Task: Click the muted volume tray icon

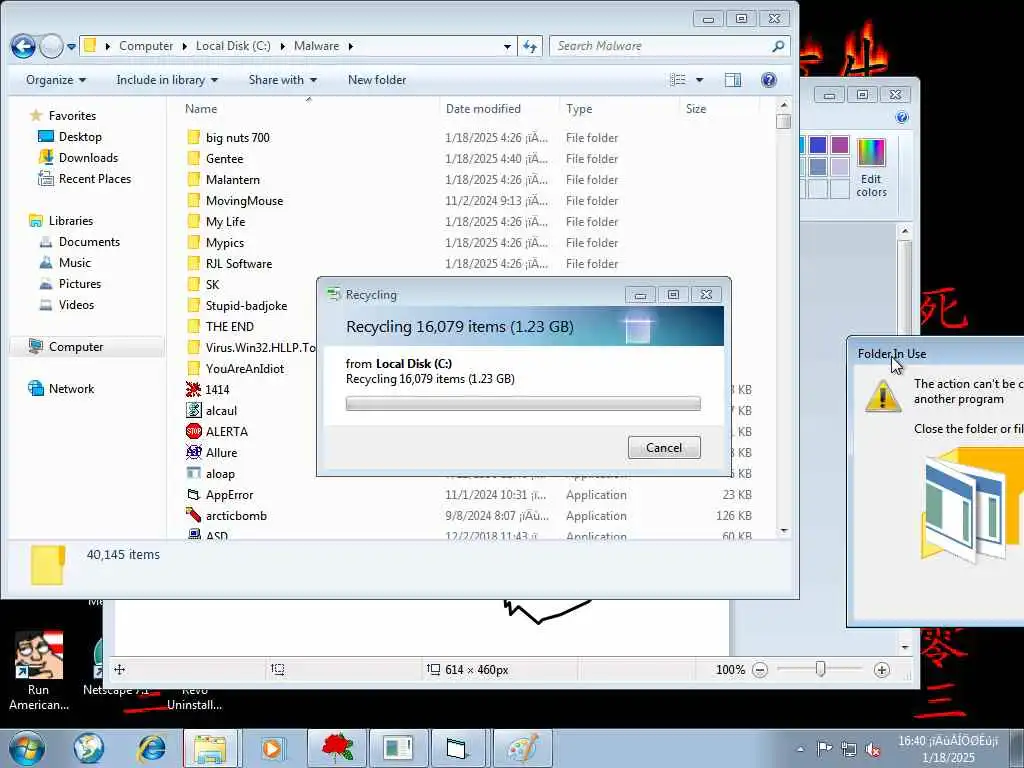Action: [x=872, y=749]
